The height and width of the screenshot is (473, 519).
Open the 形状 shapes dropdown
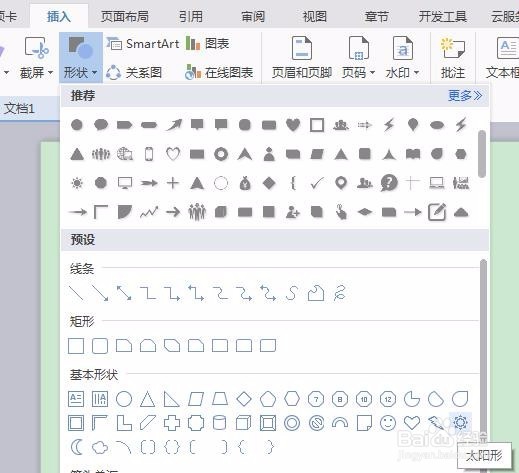(x=80, y=58)
